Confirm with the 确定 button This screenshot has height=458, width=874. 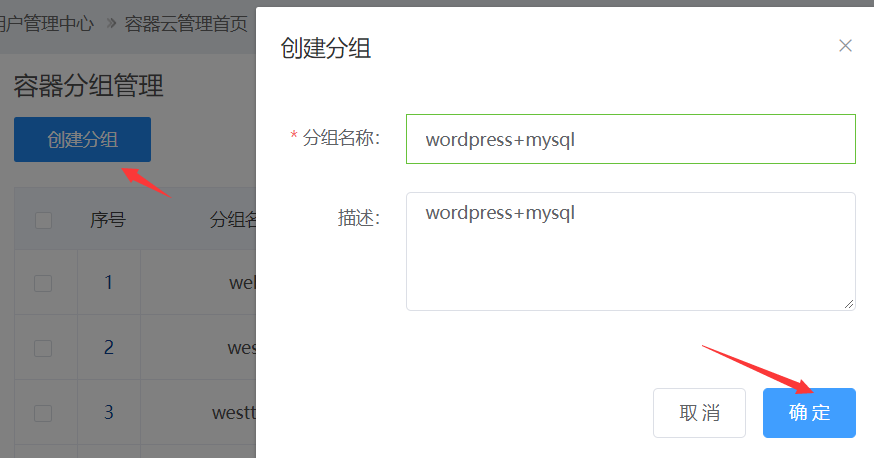pos(808,413)
